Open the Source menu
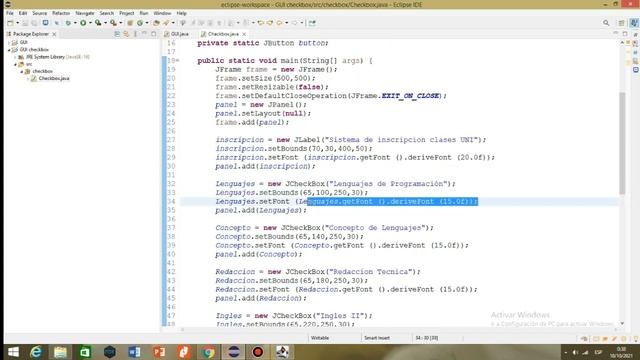Screen dimensions: 640x360 point(40,13)
